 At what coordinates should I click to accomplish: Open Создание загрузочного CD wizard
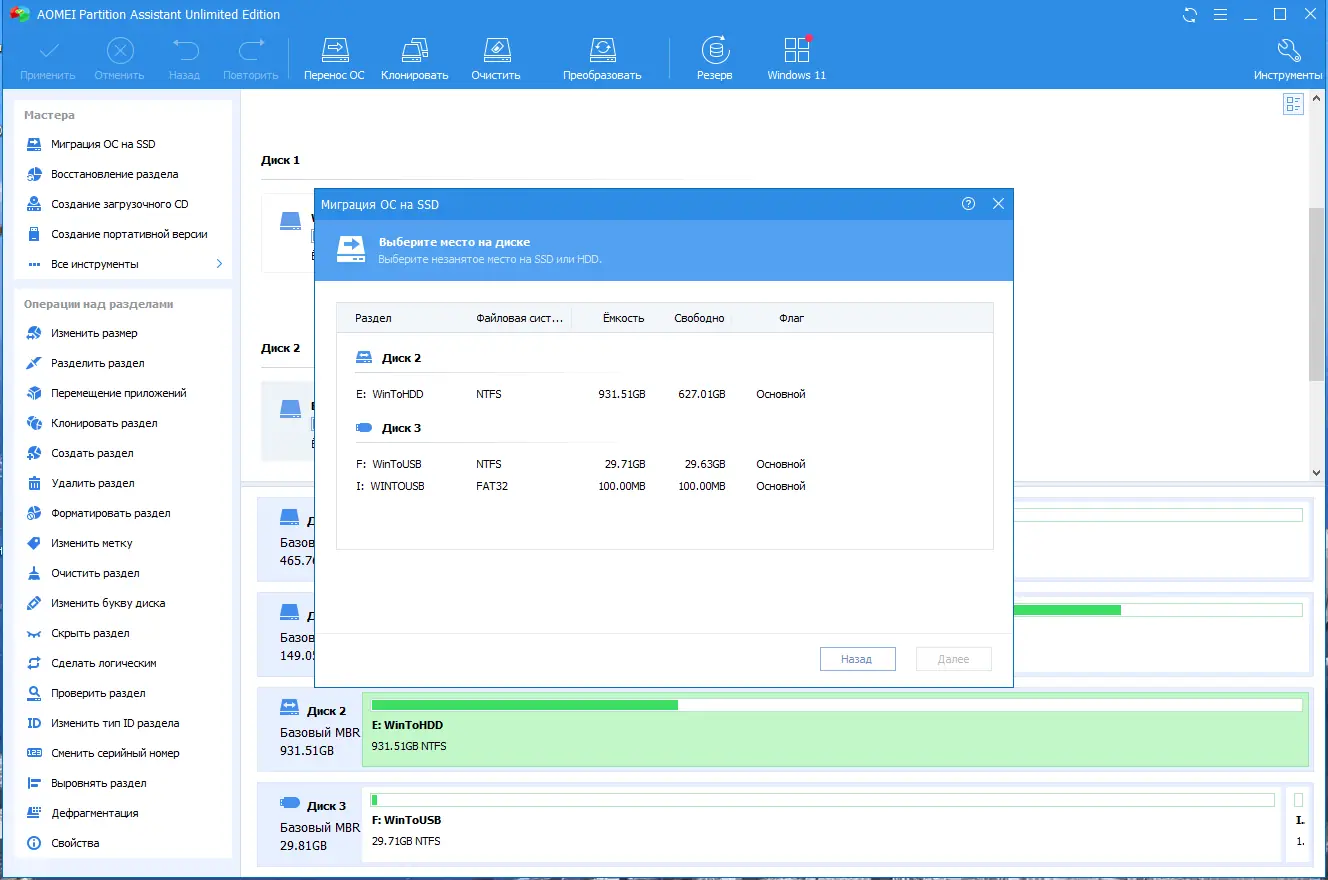point(120,204)
